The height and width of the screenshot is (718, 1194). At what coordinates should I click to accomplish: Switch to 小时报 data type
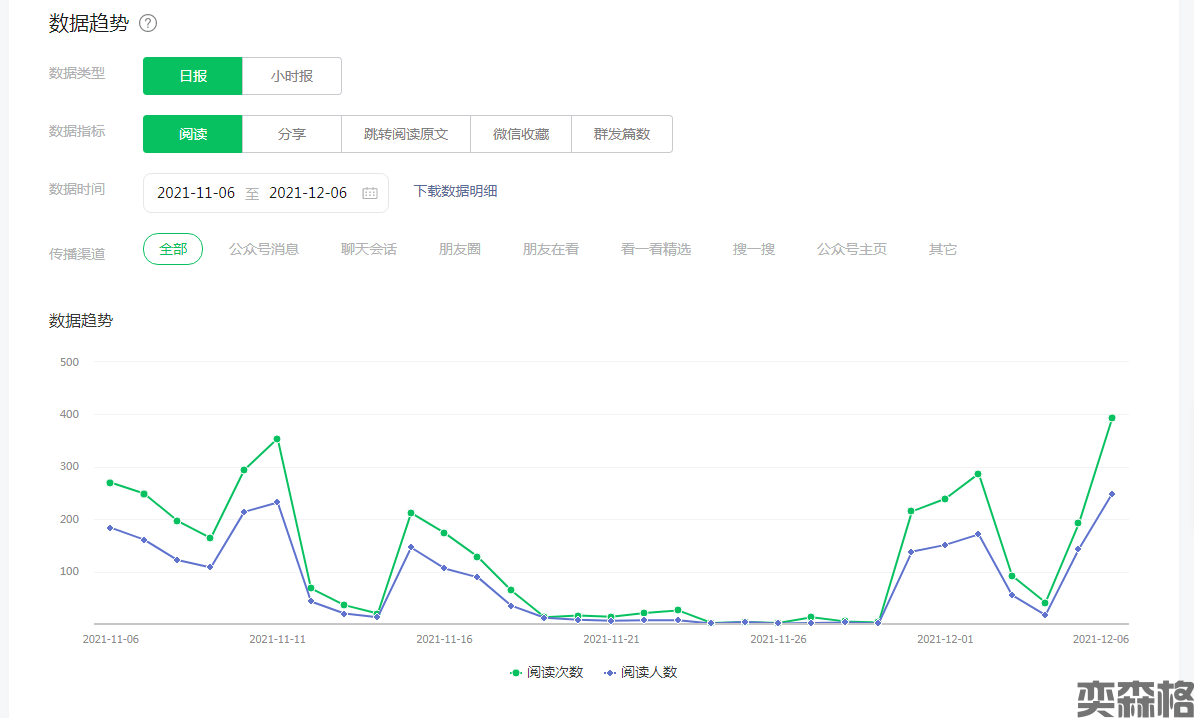coord(292,76)
